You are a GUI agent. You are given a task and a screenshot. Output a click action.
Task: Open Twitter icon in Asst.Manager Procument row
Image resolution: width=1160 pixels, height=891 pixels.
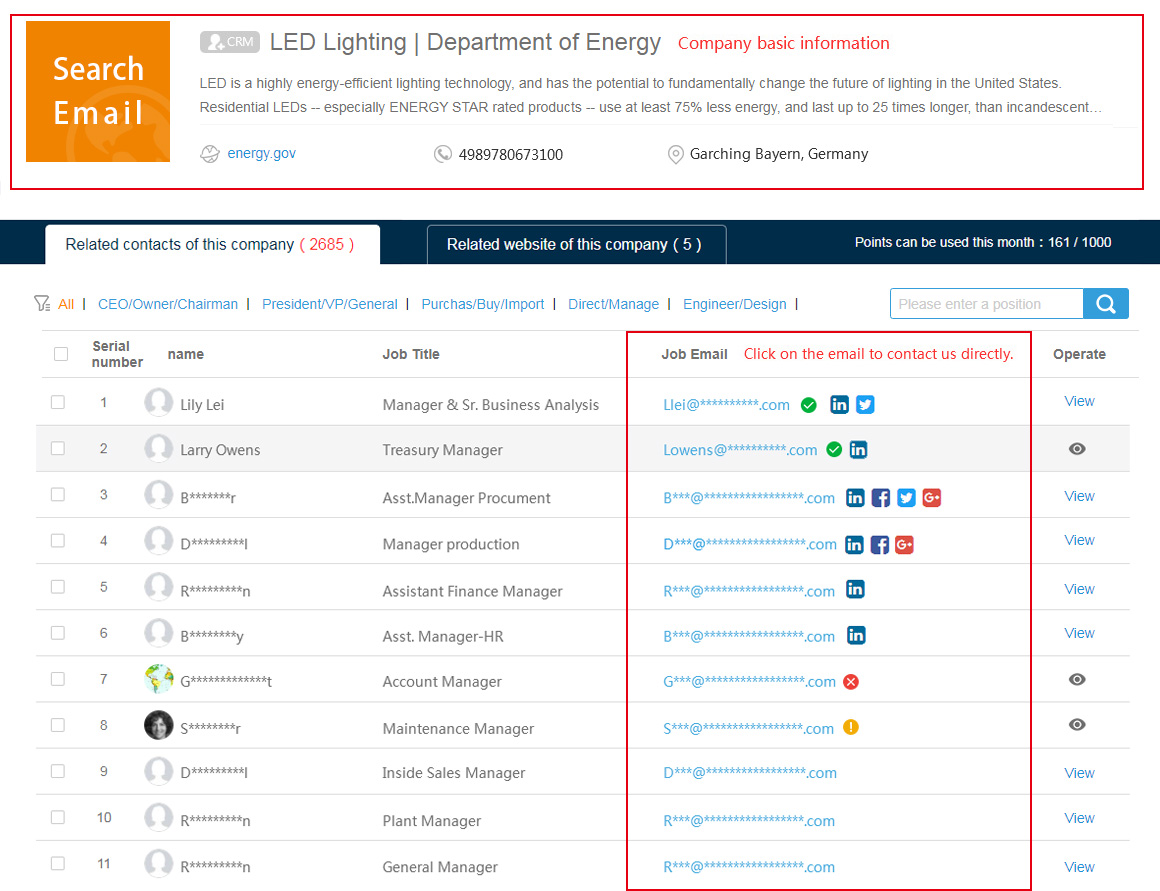[906, 497]
